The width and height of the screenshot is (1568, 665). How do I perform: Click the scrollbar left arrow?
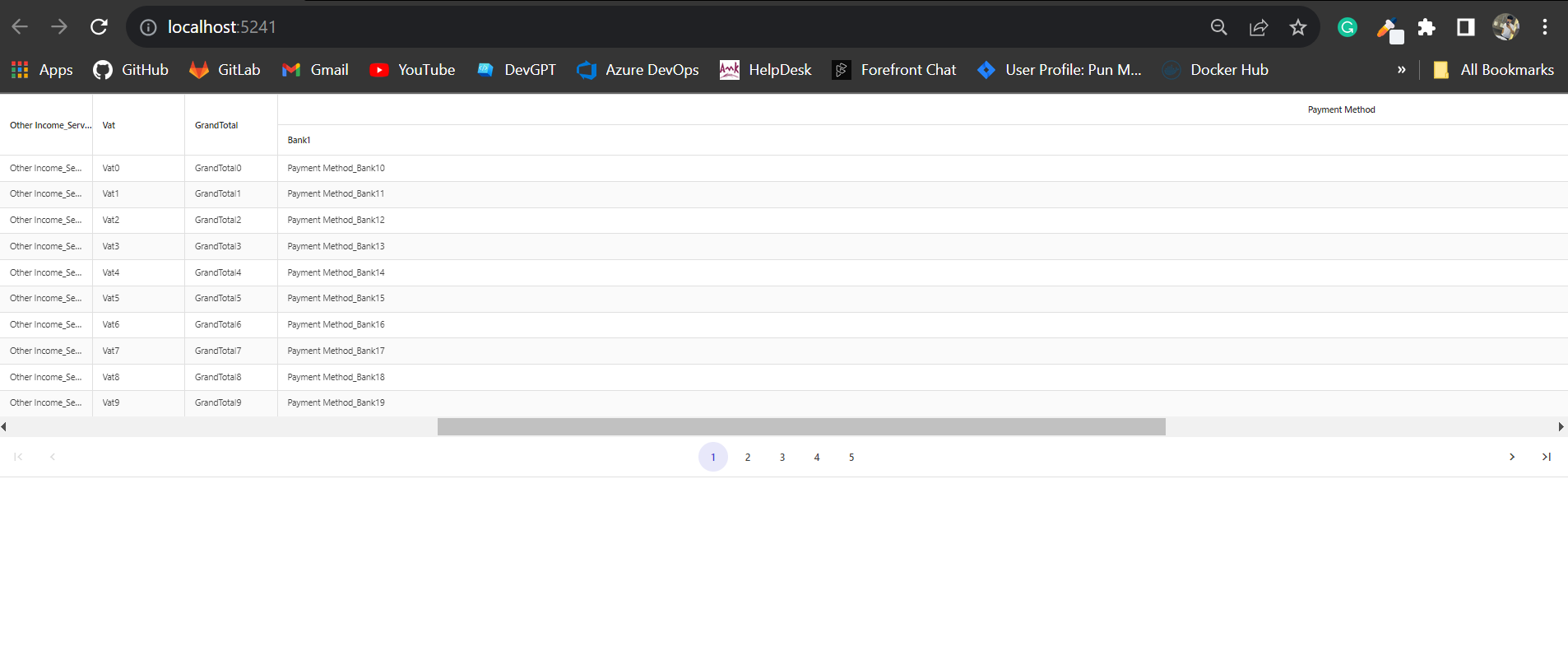(x=4, y=426)
